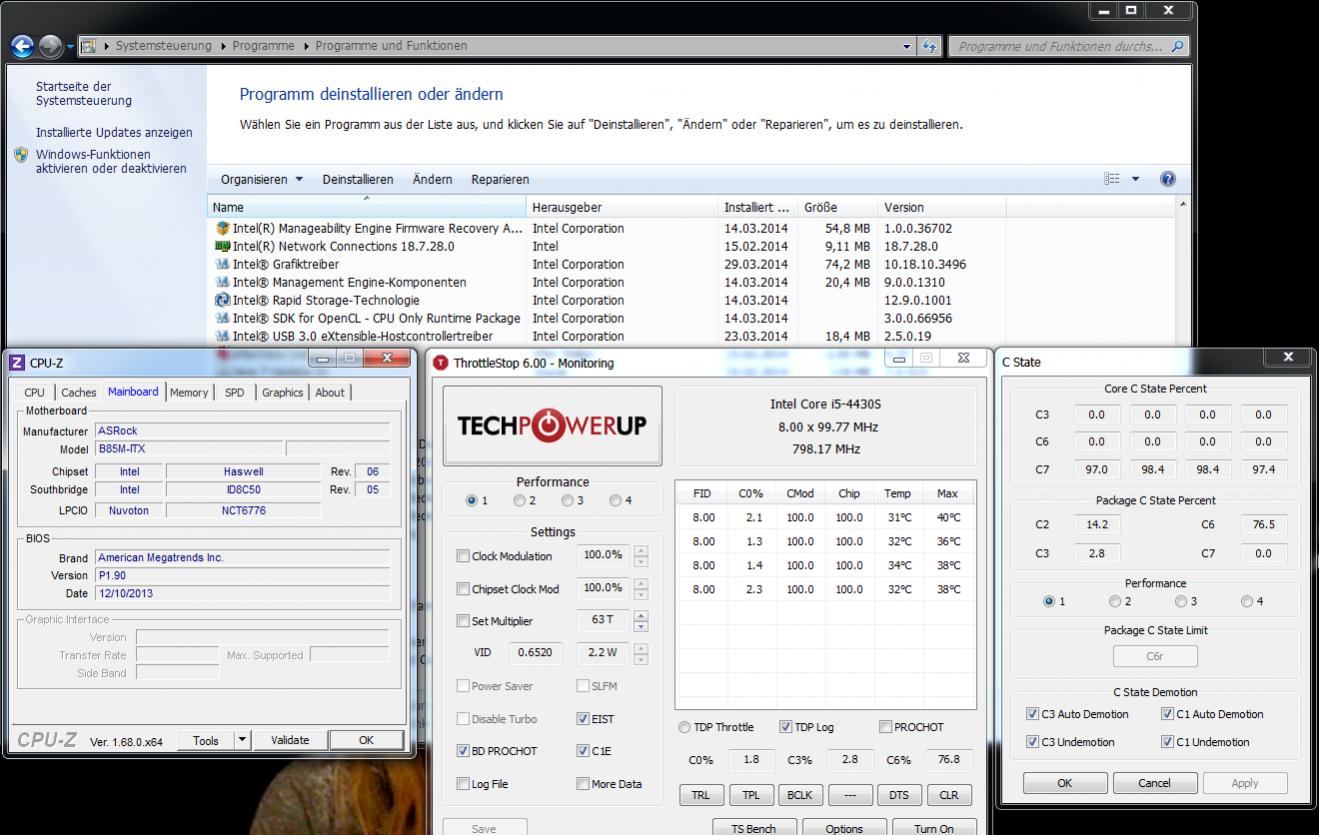Click Cancel in the C State window

(1154, 783)
